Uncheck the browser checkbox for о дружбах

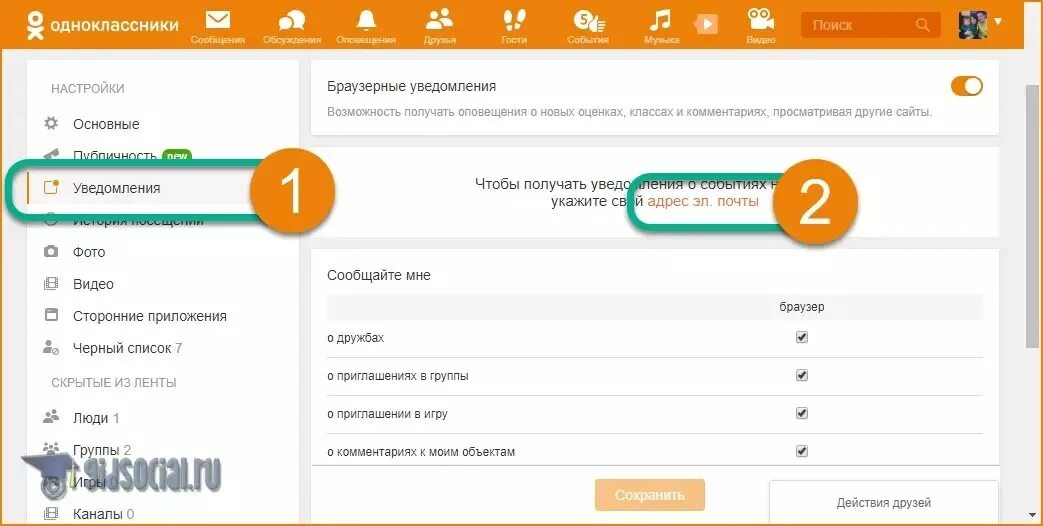(802, 337)
